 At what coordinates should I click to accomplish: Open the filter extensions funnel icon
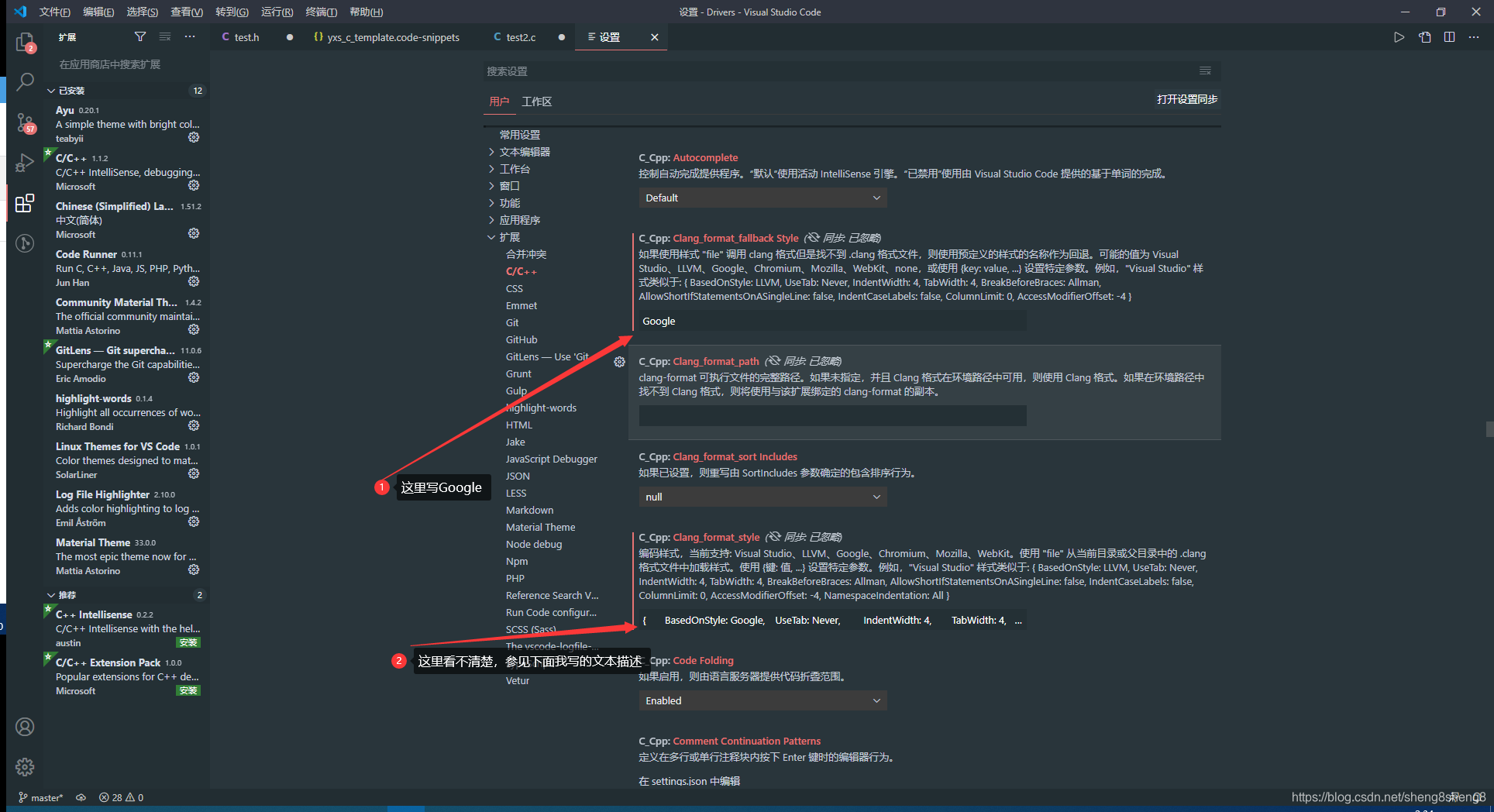pos(140,36)
